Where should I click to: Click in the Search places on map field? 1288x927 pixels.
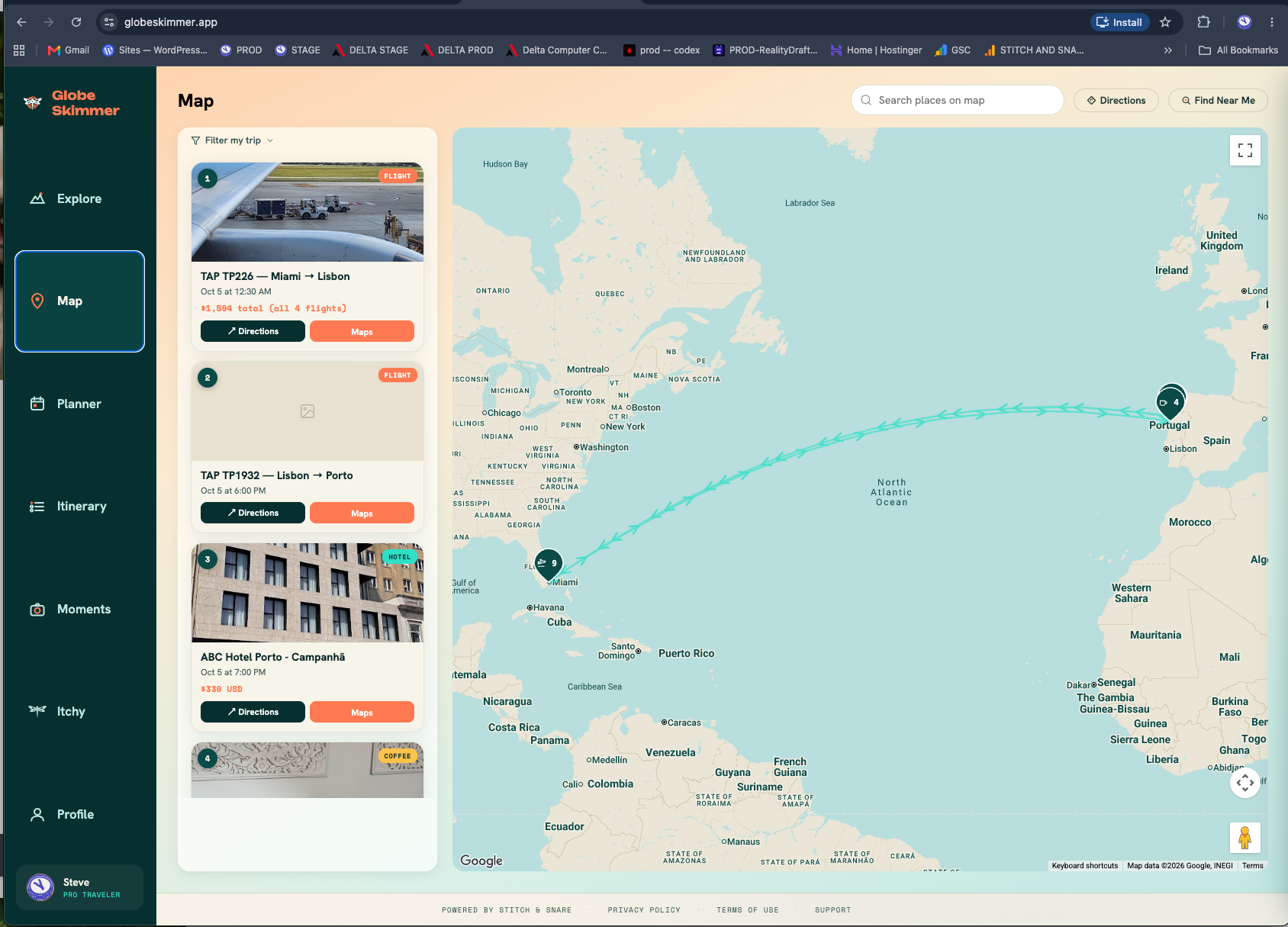click(957, 100)
